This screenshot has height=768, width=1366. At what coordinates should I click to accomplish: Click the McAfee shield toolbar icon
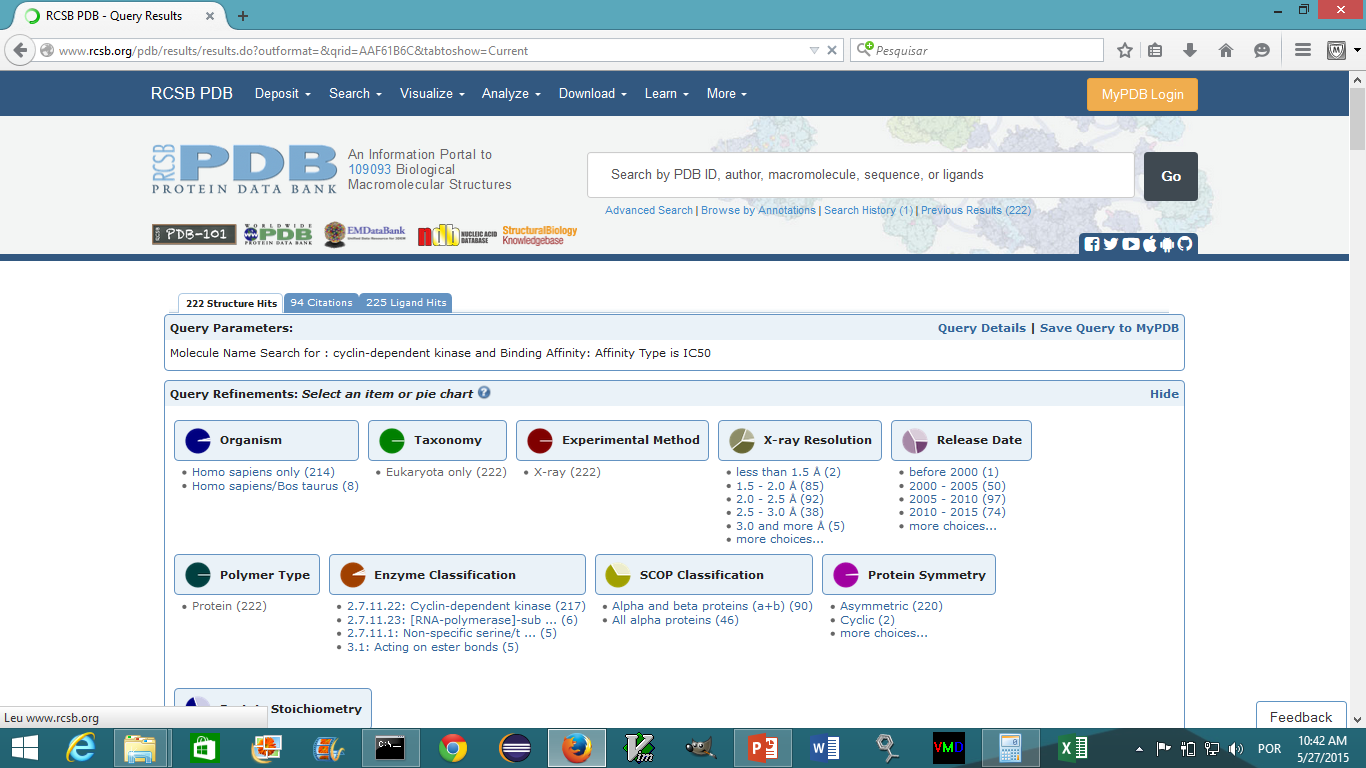click(1336, 50)
